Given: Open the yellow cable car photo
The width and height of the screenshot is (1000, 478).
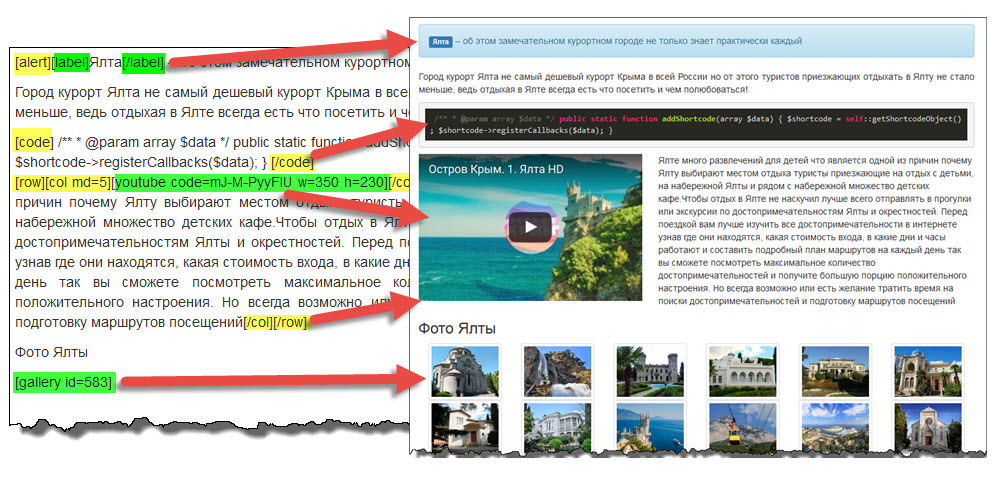Looking at the screenshot, I should pyautogui.click(x=742, y=427).
